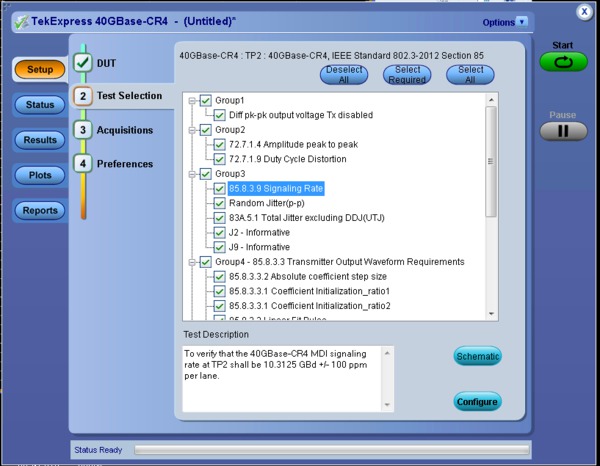Click the DUT step checkmark icon

(82, 63)
